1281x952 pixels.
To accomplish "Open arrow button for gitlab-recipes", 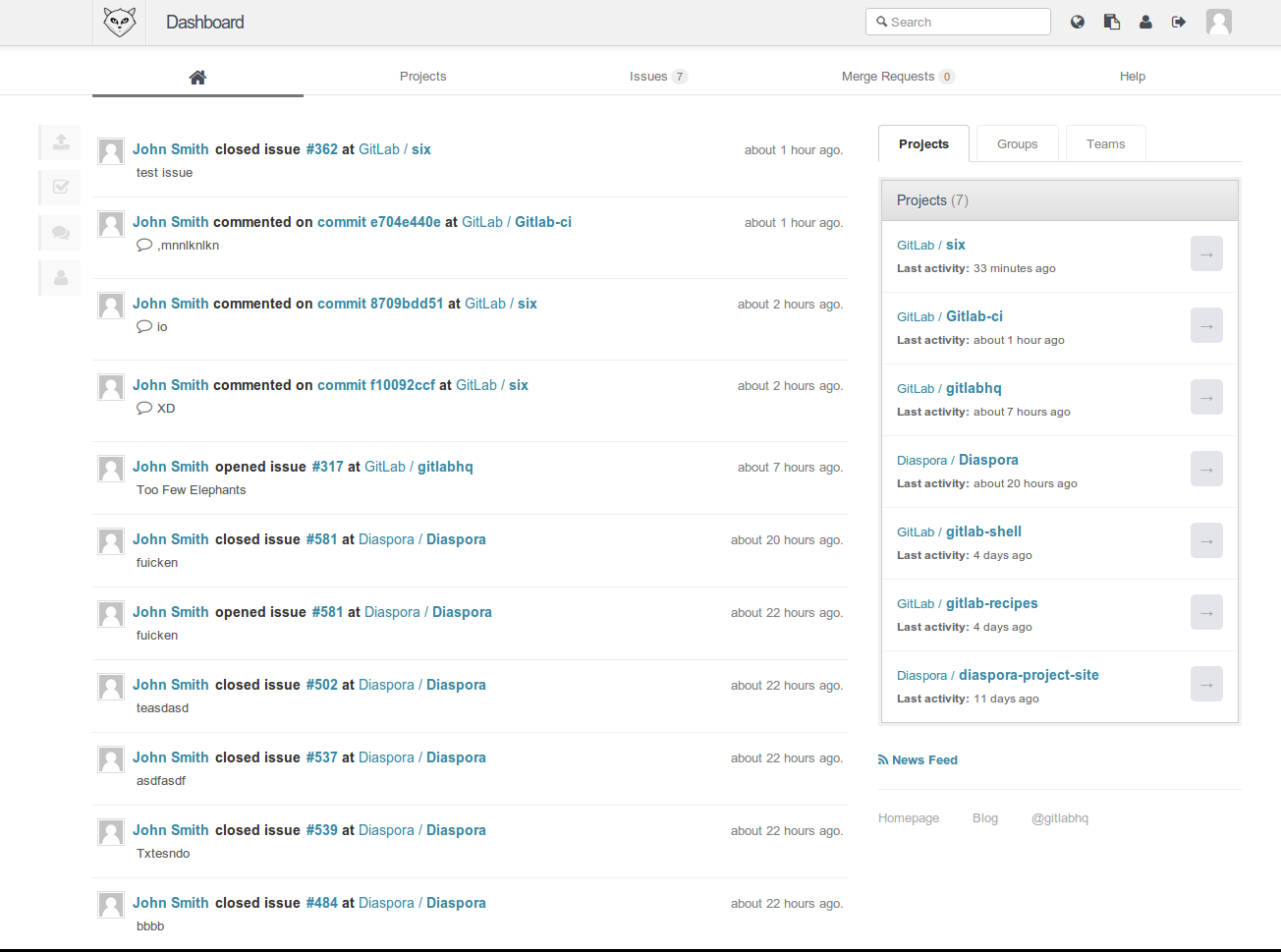I will point(1206,613).
